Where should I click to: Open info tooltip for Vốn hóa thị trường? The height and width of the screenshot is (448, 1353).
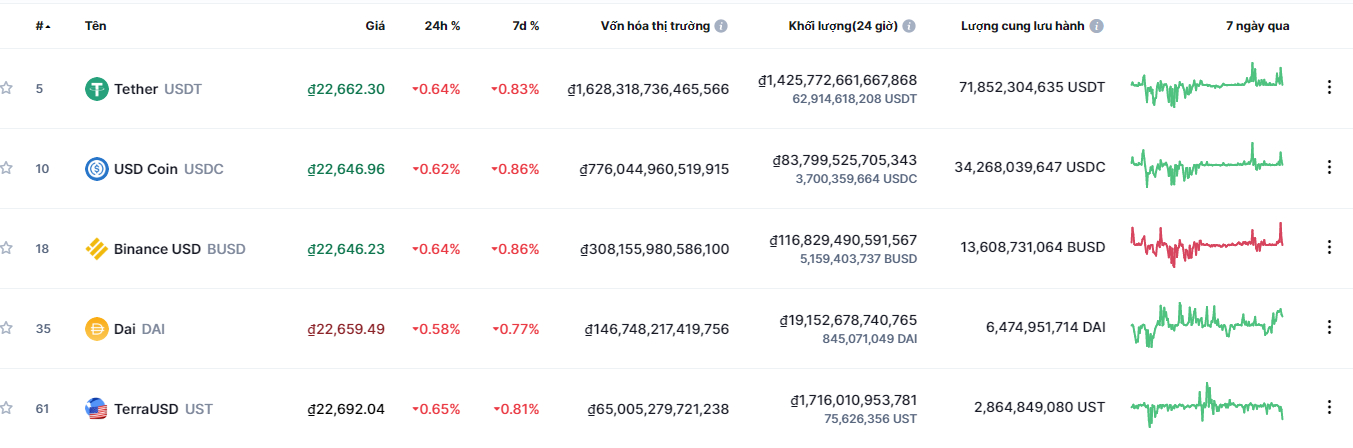point(721,26)
